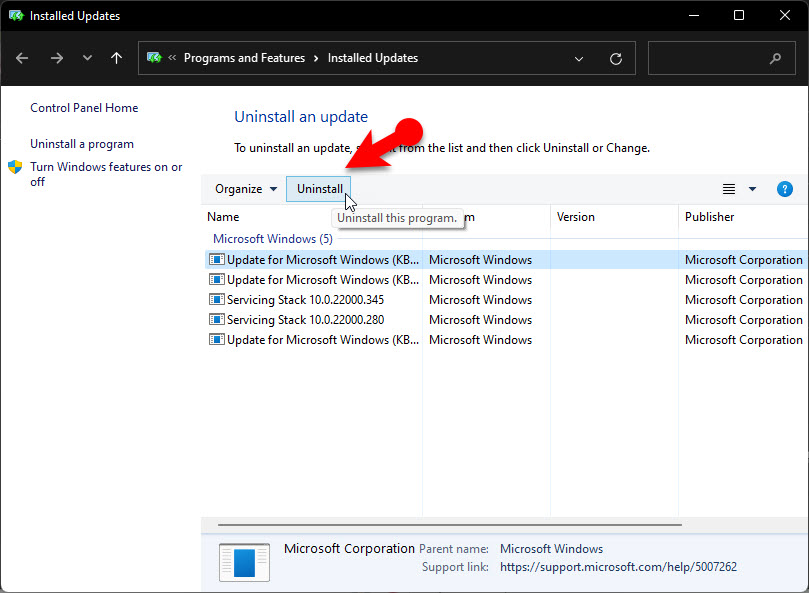Screen dimensions: 809x593
Task: Click the address bar control panel icon
Action: 154,58
